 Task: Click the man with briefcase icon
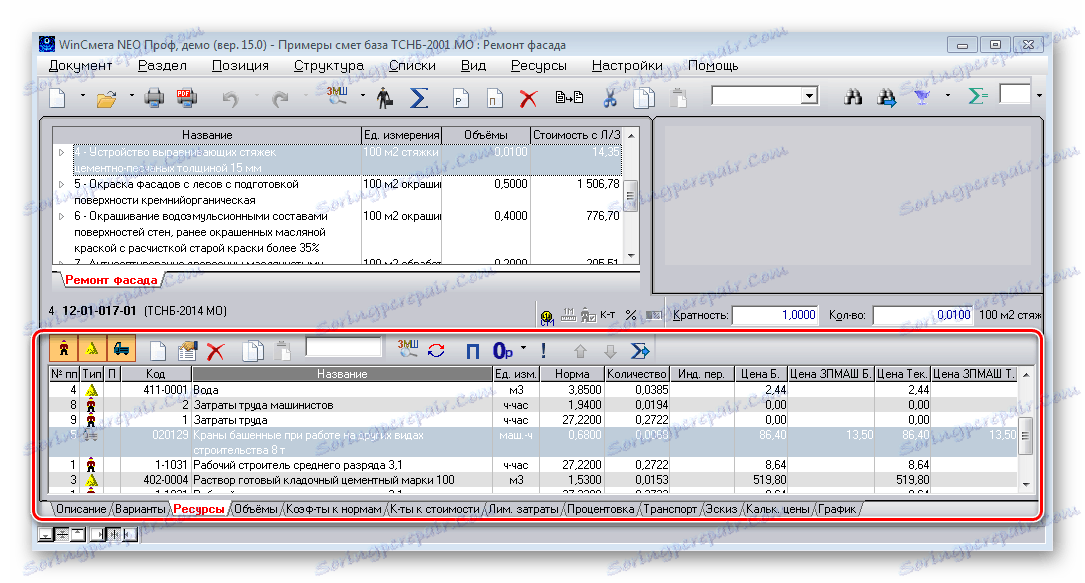pyautogui.click(x=385, y=98)
